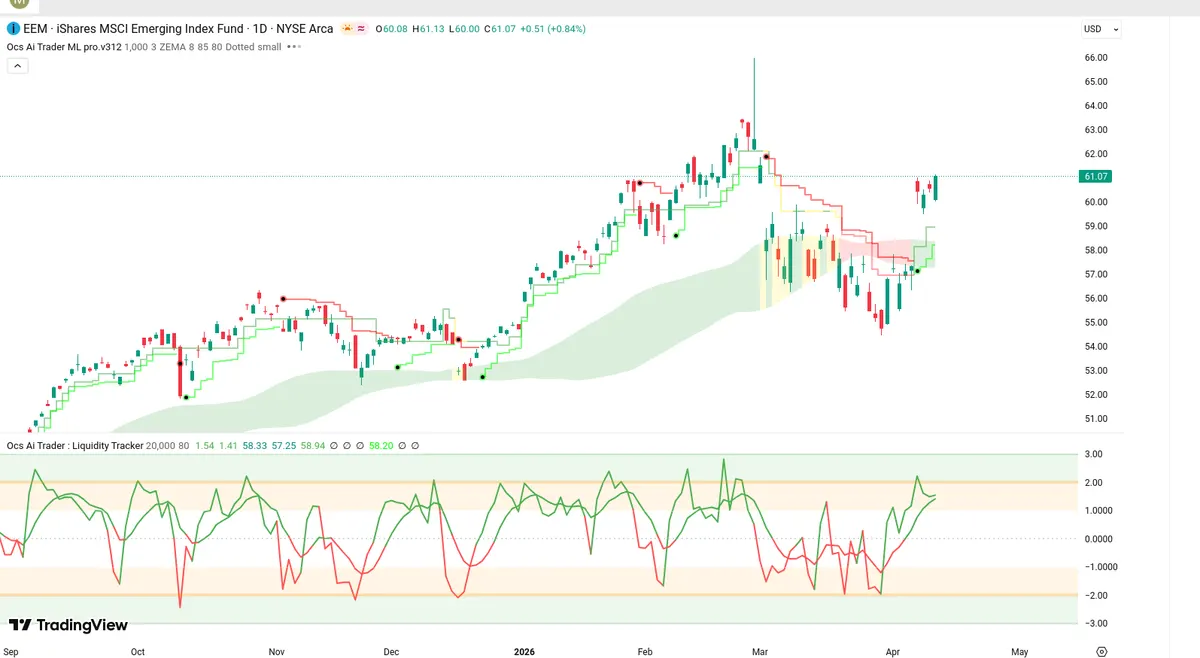Open the TradingView logo link

(x=68, y=625)
